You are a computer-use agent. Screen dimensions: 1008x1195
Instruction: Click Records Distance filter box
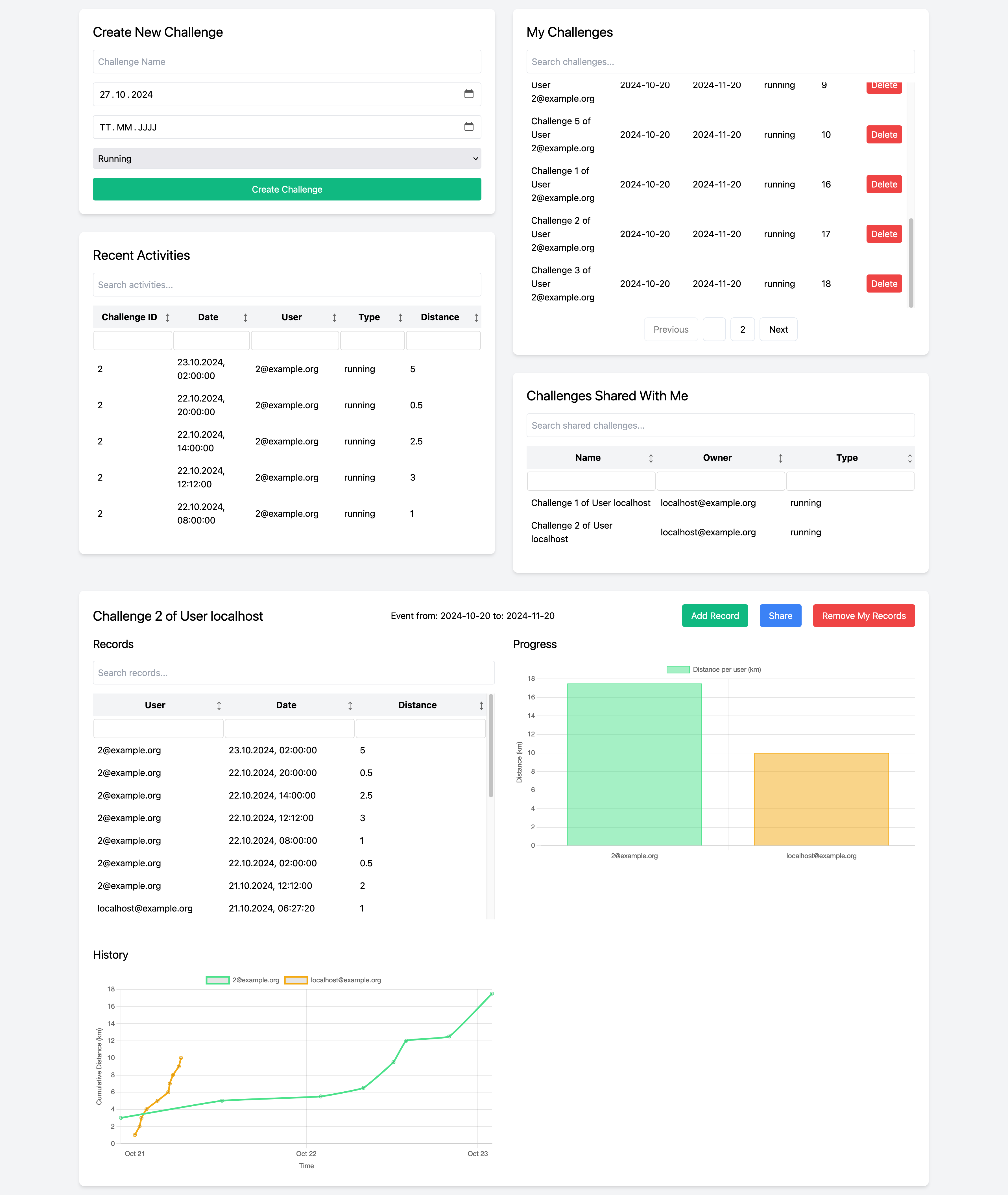[421, 729]
